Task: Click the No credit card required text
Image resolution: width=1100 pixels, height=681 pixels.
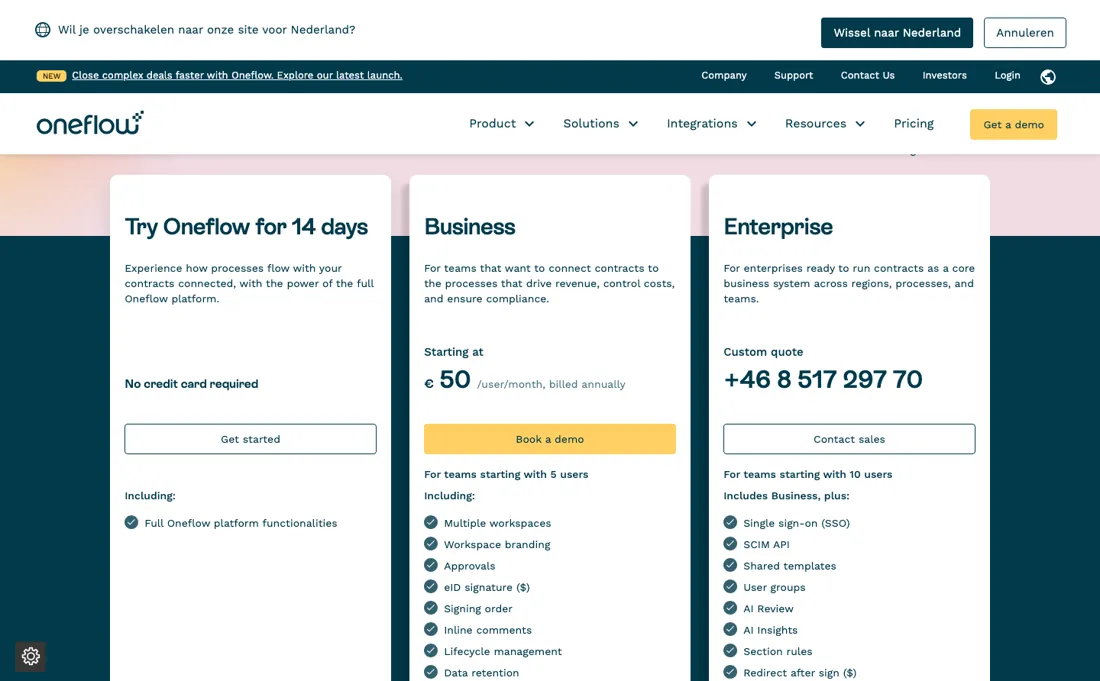Action: click(192, 384)
